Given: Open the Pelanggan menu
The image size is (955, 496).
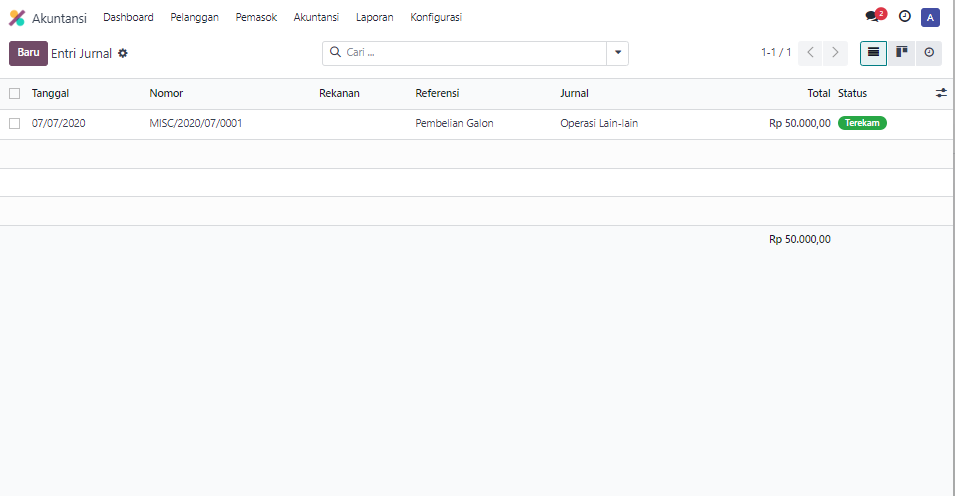Looking at the screenshot, I should [x=194, y=17].
